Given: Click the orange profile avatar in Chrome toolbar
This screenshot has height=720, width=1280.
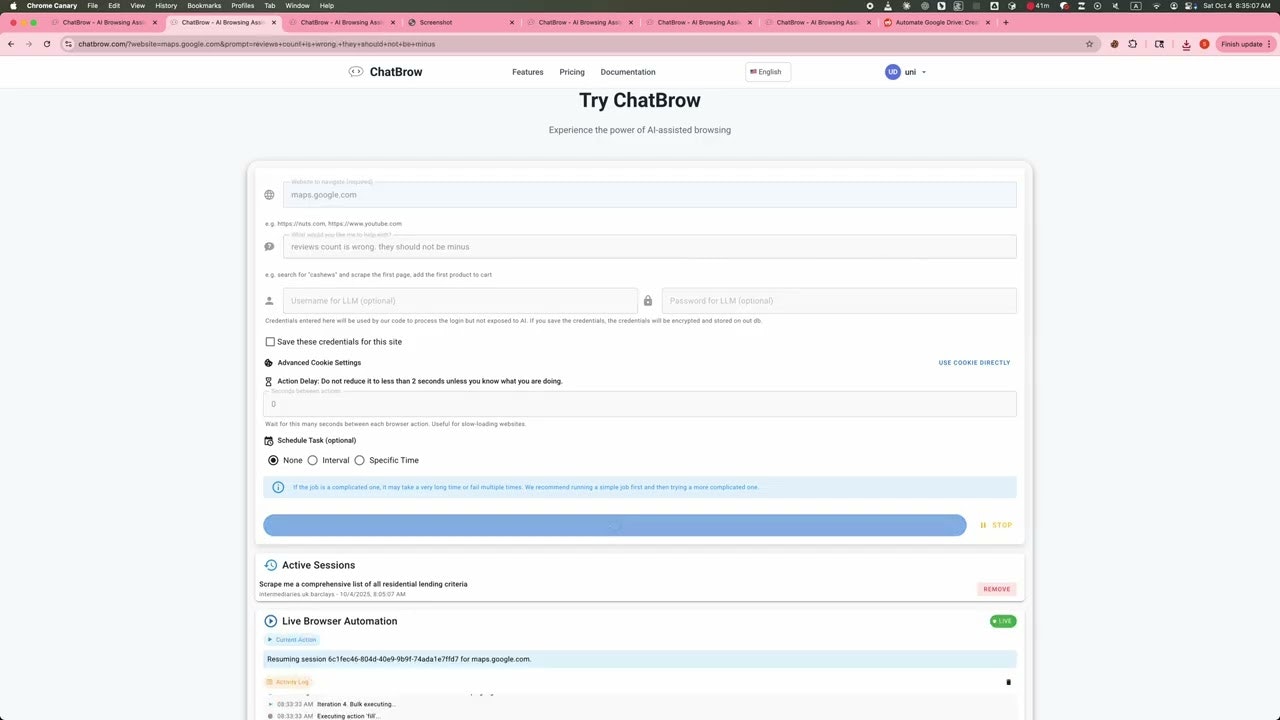Looking at the screenshot, I should coord(1204,44).
